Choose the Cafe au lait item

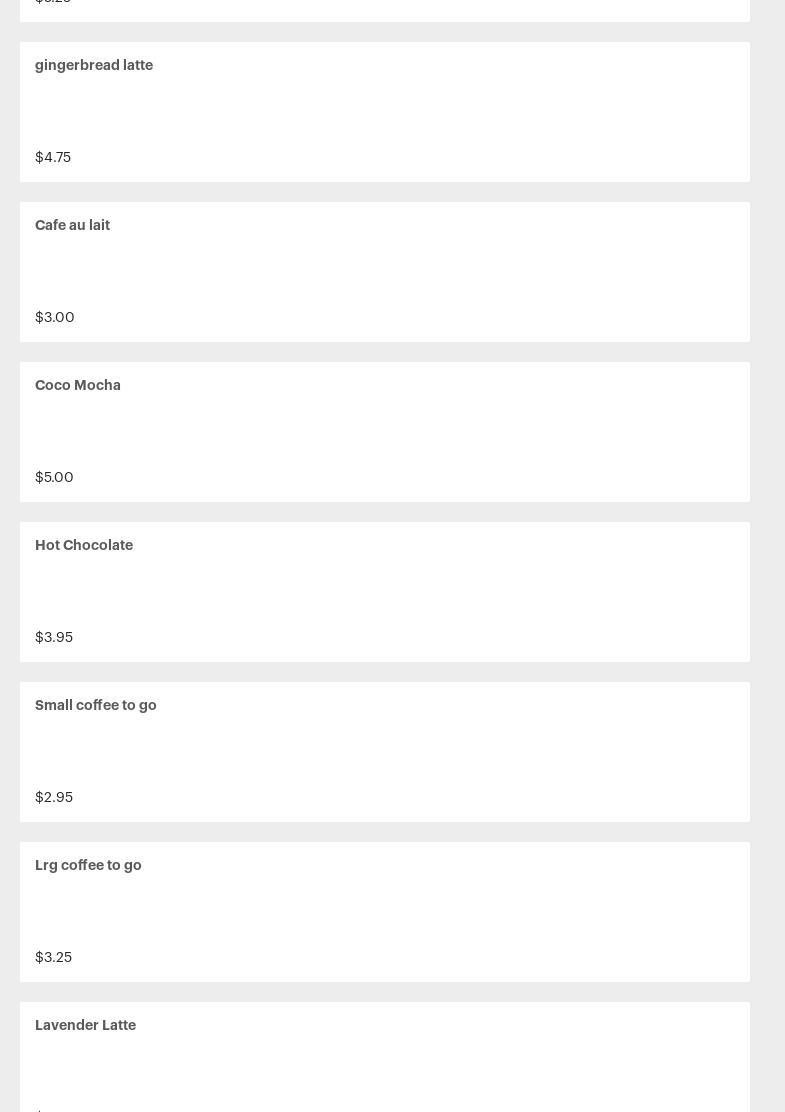[72, 225]
